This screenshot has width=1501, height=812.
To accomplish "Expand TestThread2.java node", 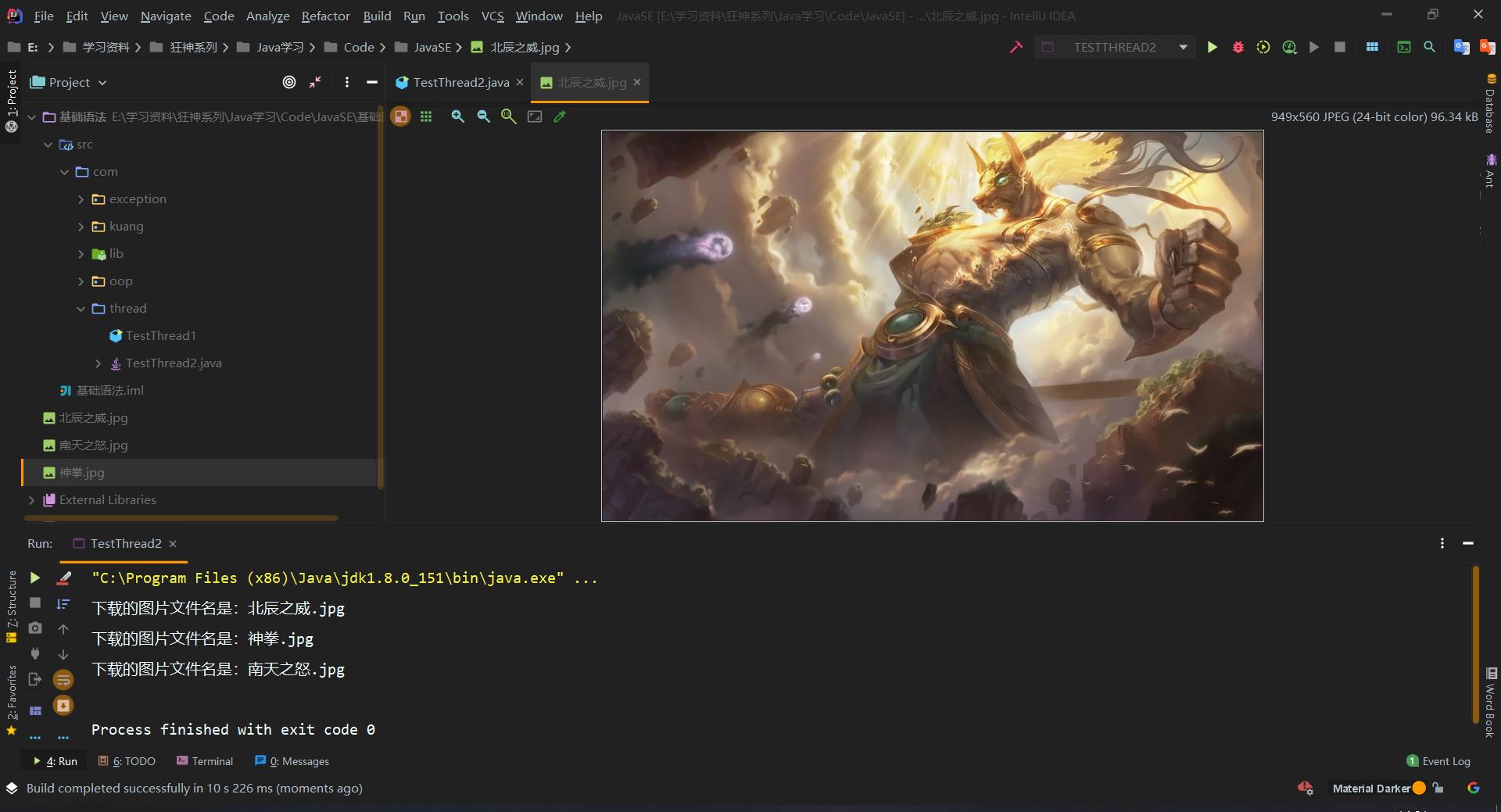I will click(x=98, y=363).
